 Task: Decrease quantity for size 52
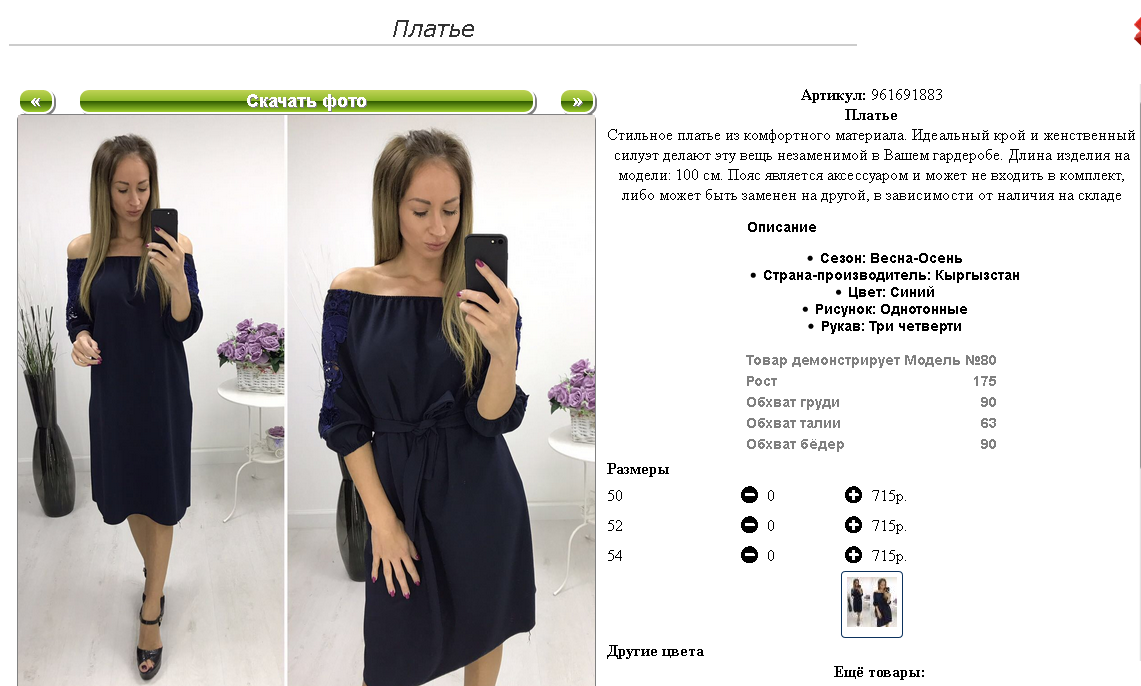[750, 525]
